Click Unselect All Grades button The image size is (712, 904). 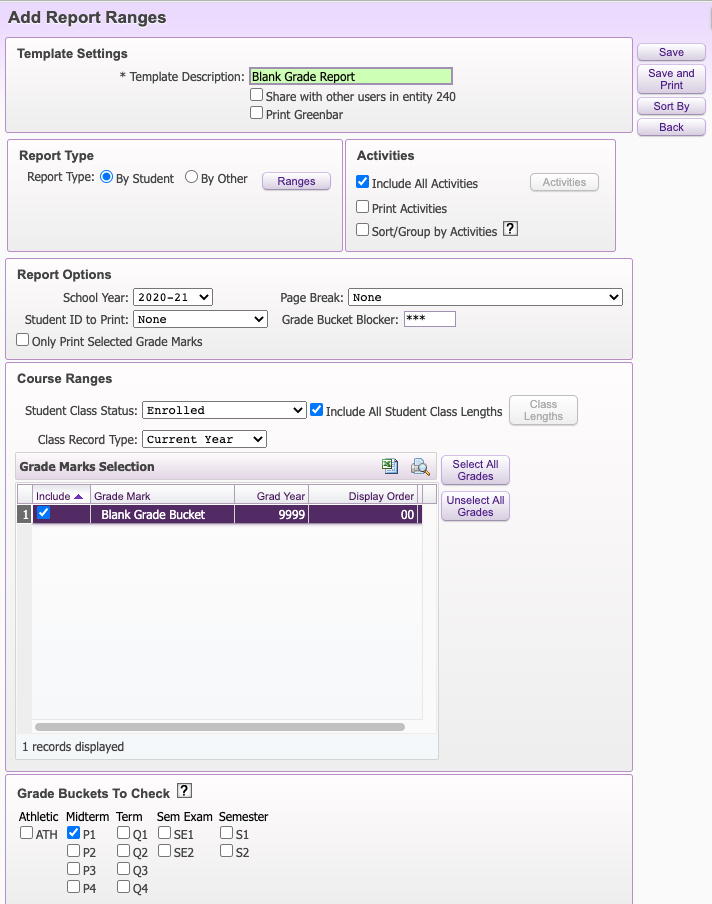click(475, 506)
